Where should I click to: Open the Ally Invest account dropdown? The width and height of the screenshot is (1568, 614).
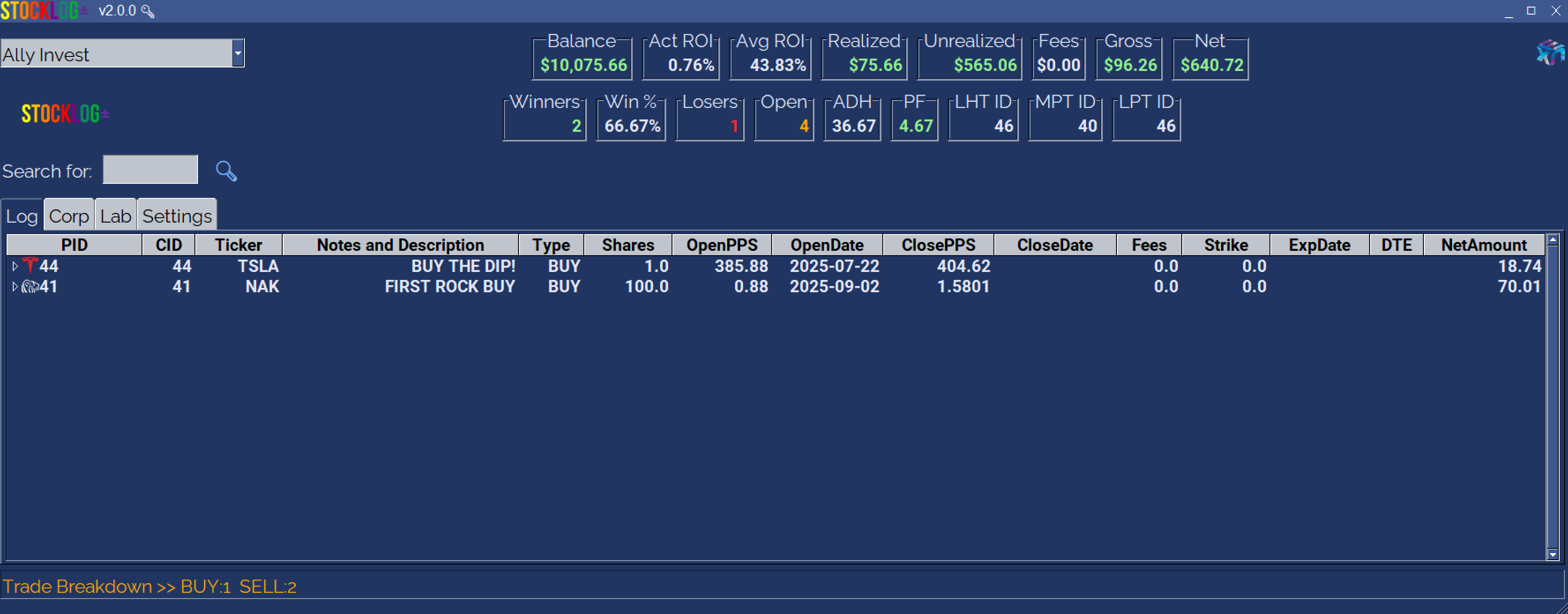[x=238, y=53]
